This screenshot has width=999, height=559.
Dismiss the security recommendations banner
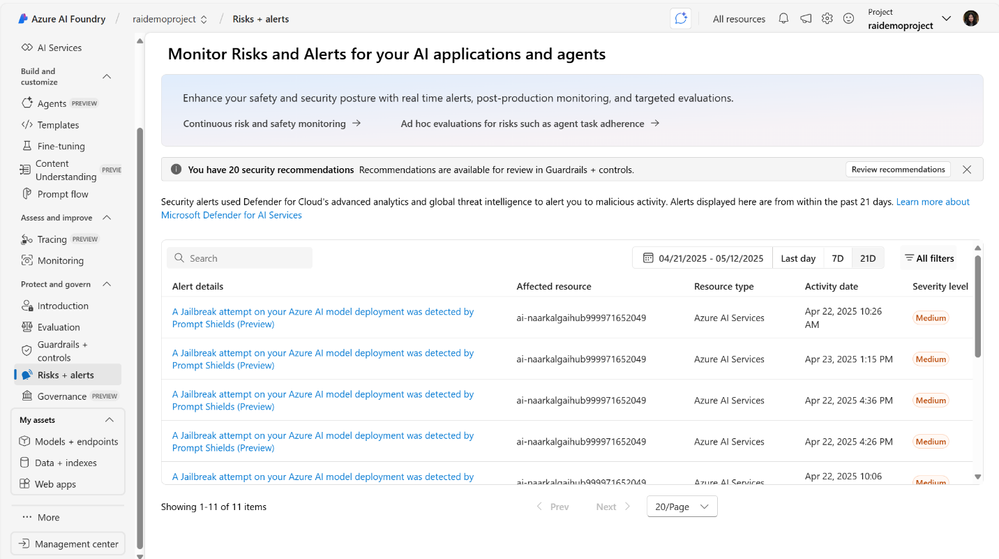click(x=967, y=170)
